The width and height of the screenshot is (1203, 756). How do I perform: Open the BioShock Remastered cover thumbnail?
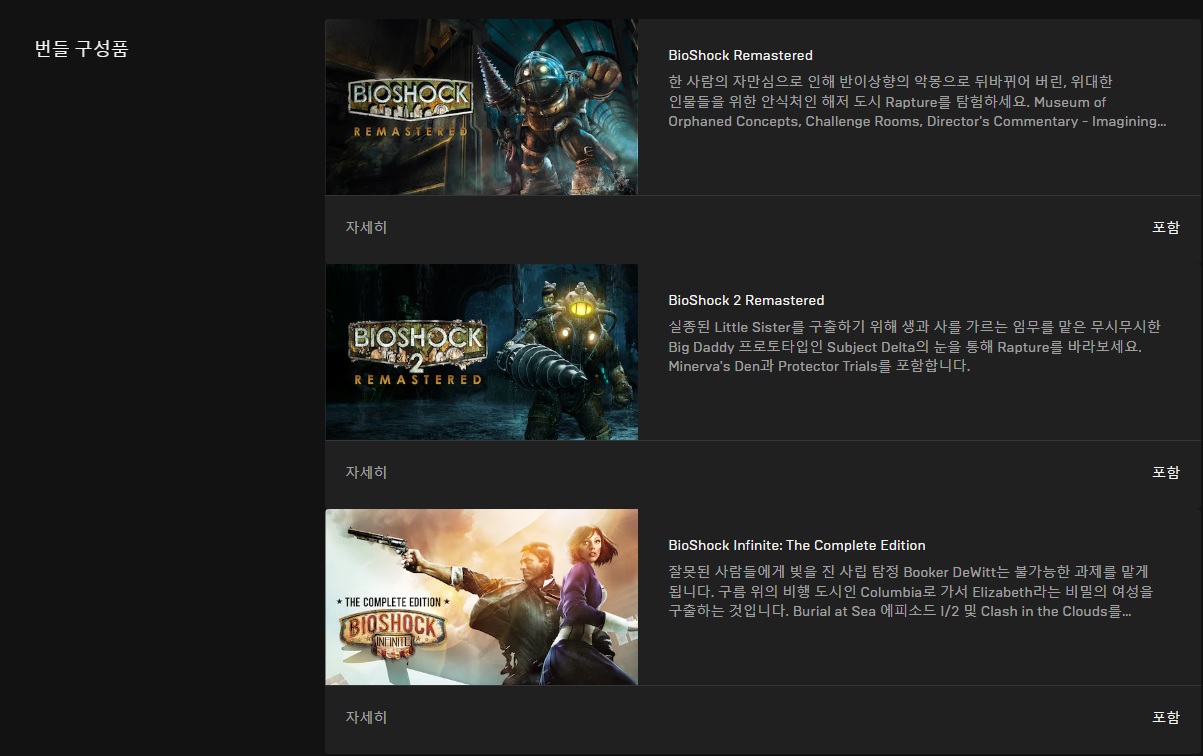pyautogui.click(x=481, y=107)
